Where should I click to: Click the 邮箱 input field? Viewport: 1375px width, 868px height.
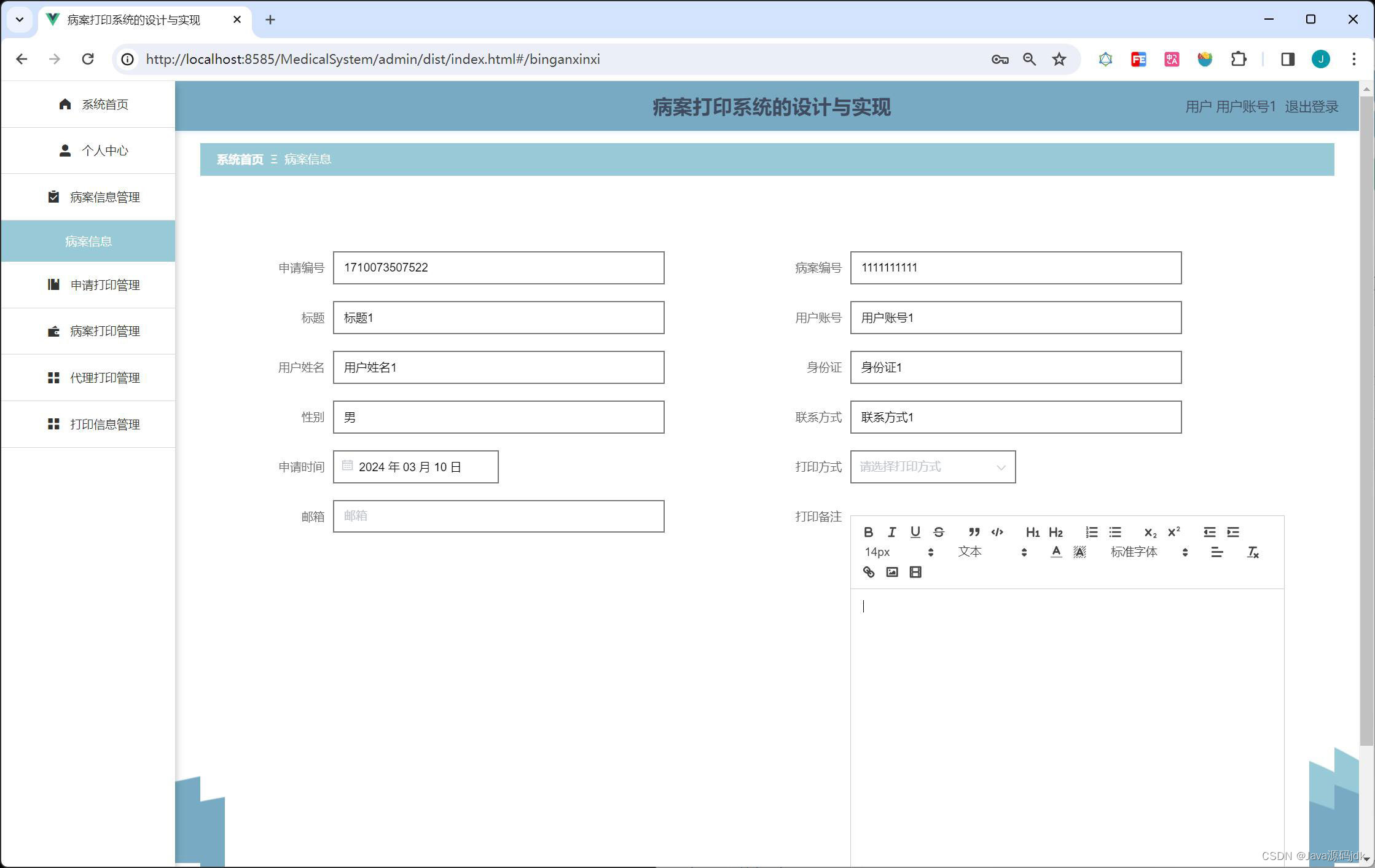(x=498, y=516)
